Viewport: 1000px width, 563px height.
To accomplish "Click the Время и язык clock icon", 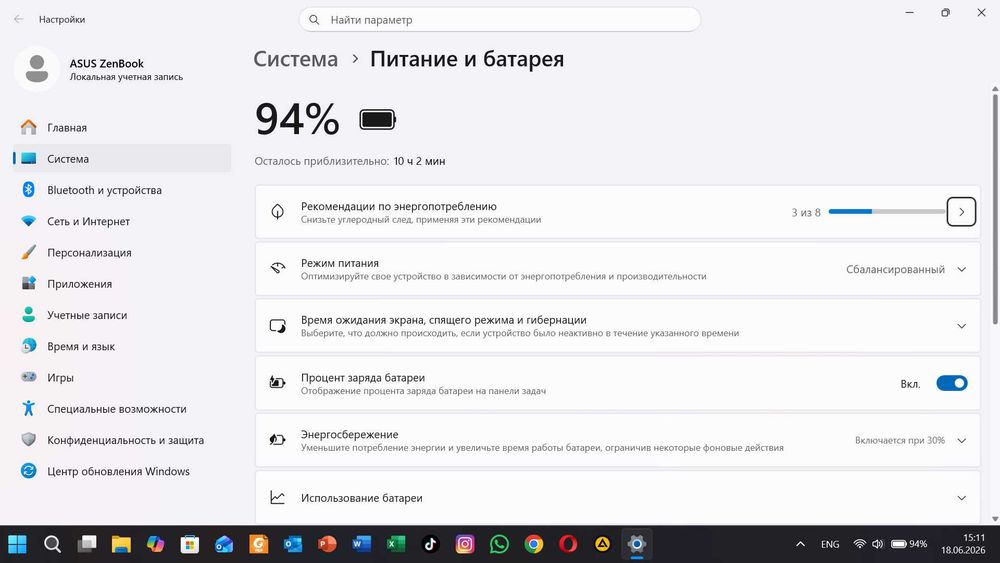I will (x=29, y=346).
